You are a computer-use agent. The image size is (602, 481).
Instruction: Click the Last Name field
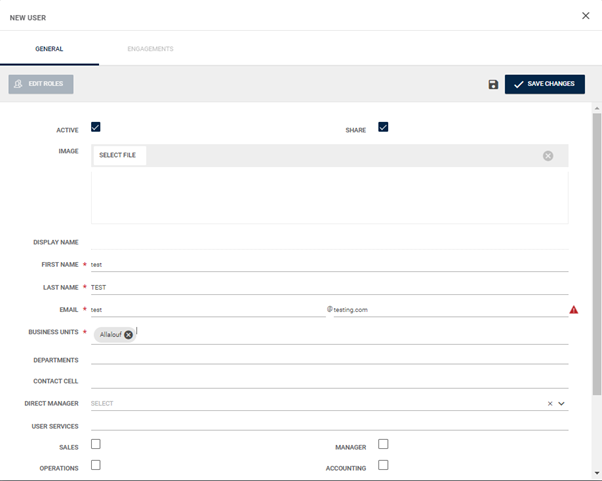[329, 287]
